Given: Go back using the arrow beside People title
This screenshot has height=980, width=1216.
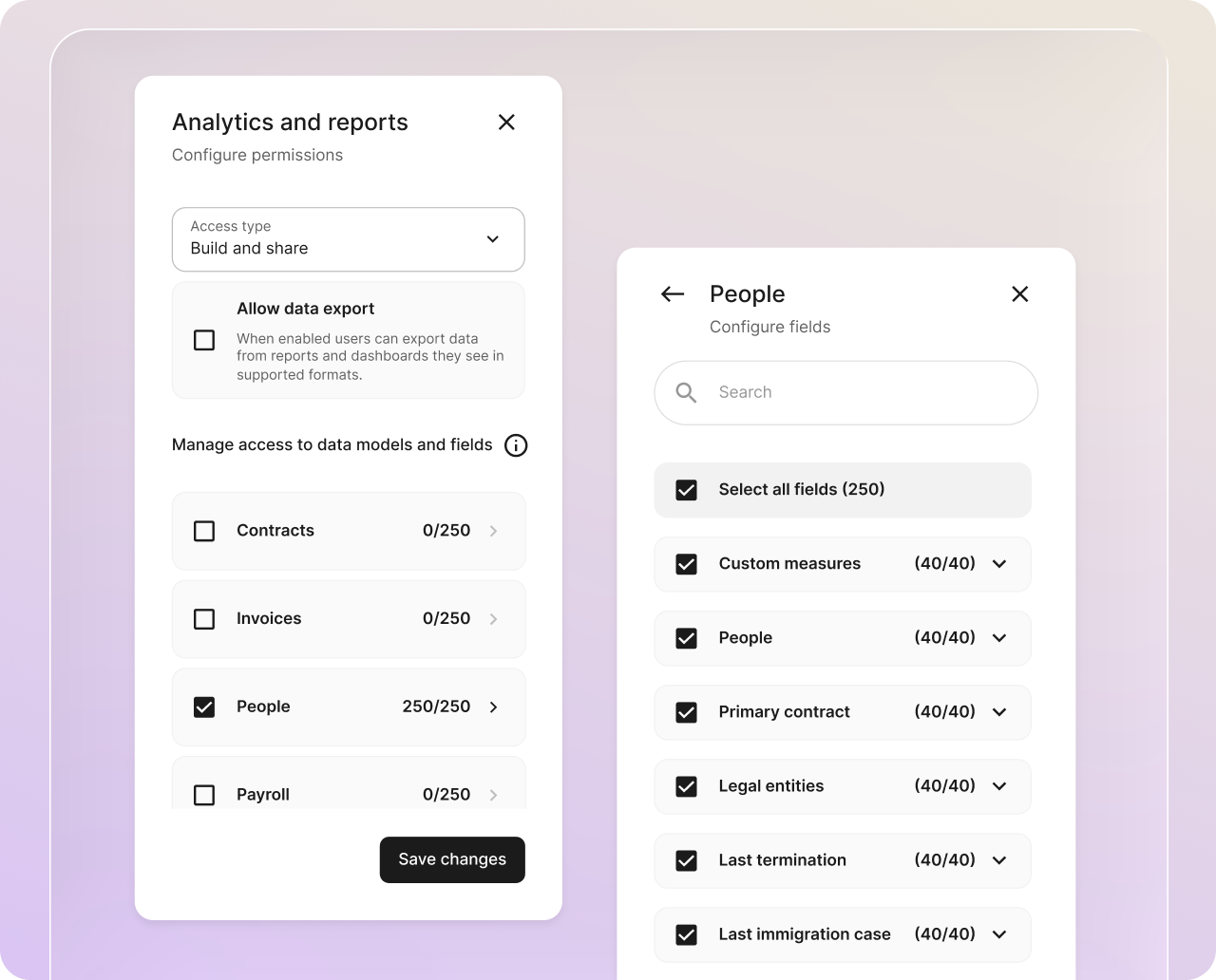Looking at the screenshot, I should [673, 293].
